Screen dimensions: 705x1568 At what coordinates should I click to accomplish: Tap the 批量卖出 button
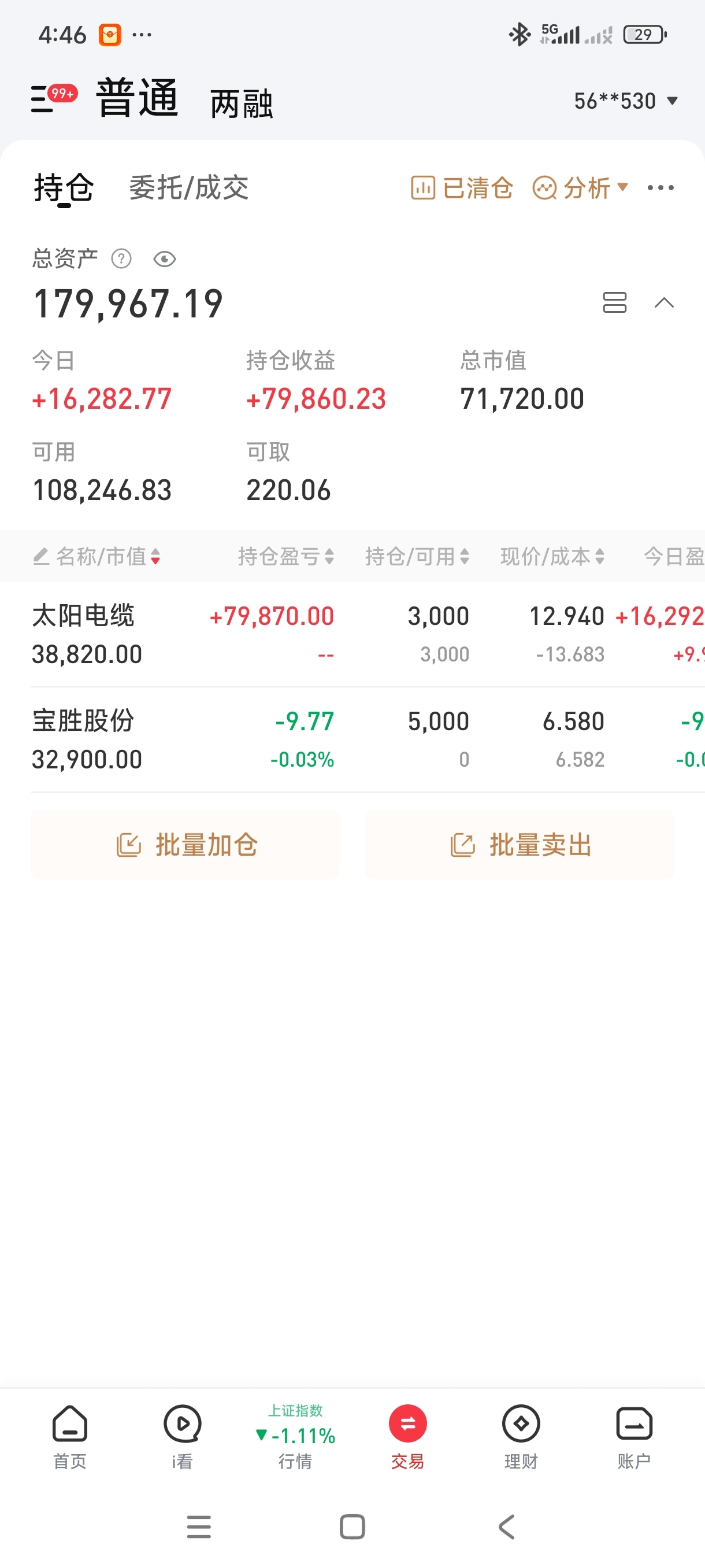(x=519, y=844)
